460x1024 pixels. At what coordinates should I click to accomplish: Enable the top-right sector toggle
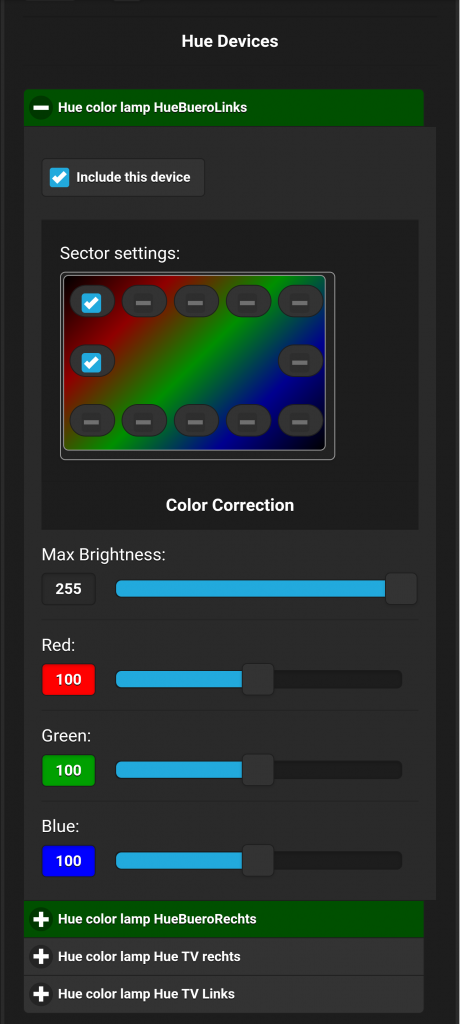[300, 302]
